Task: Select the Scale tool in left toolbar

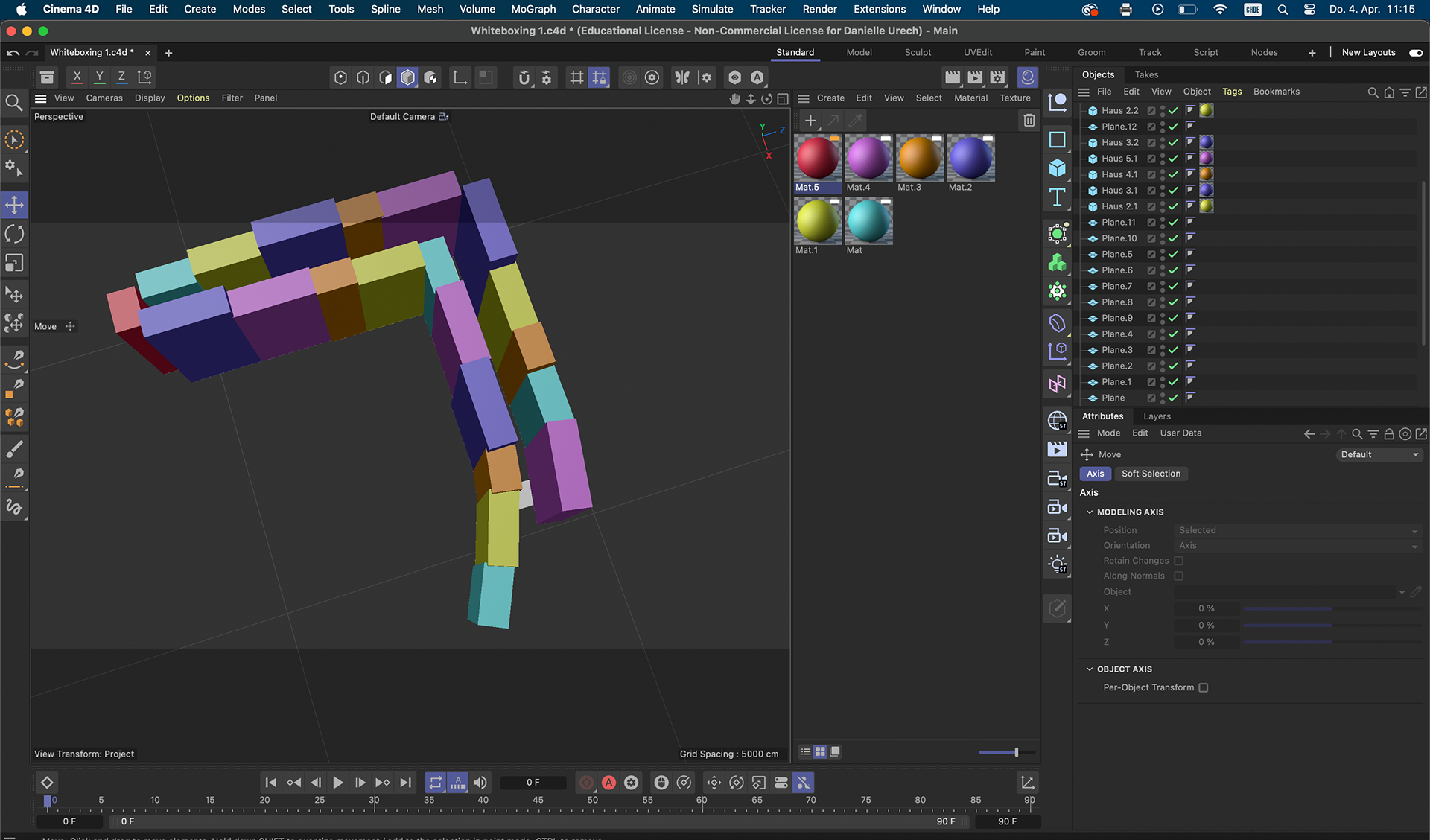Action: 14,263
